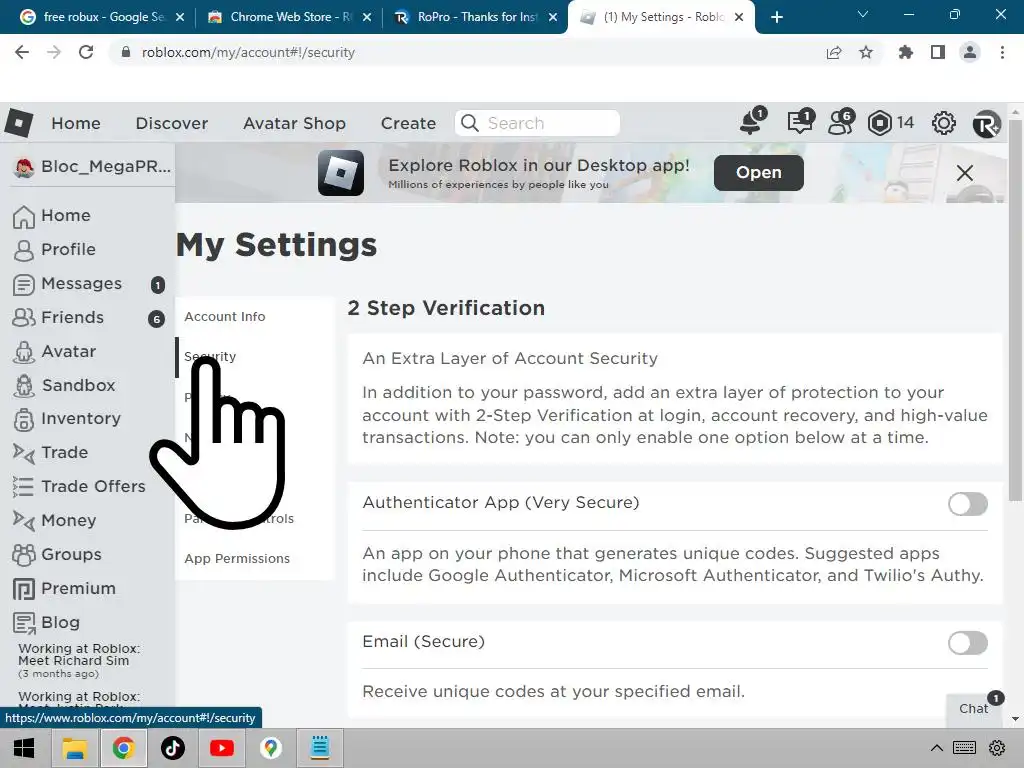This screenshot has height=768, width=1024.
Task: Click the Roblox app icon in the banner
Action: point(341,173)
